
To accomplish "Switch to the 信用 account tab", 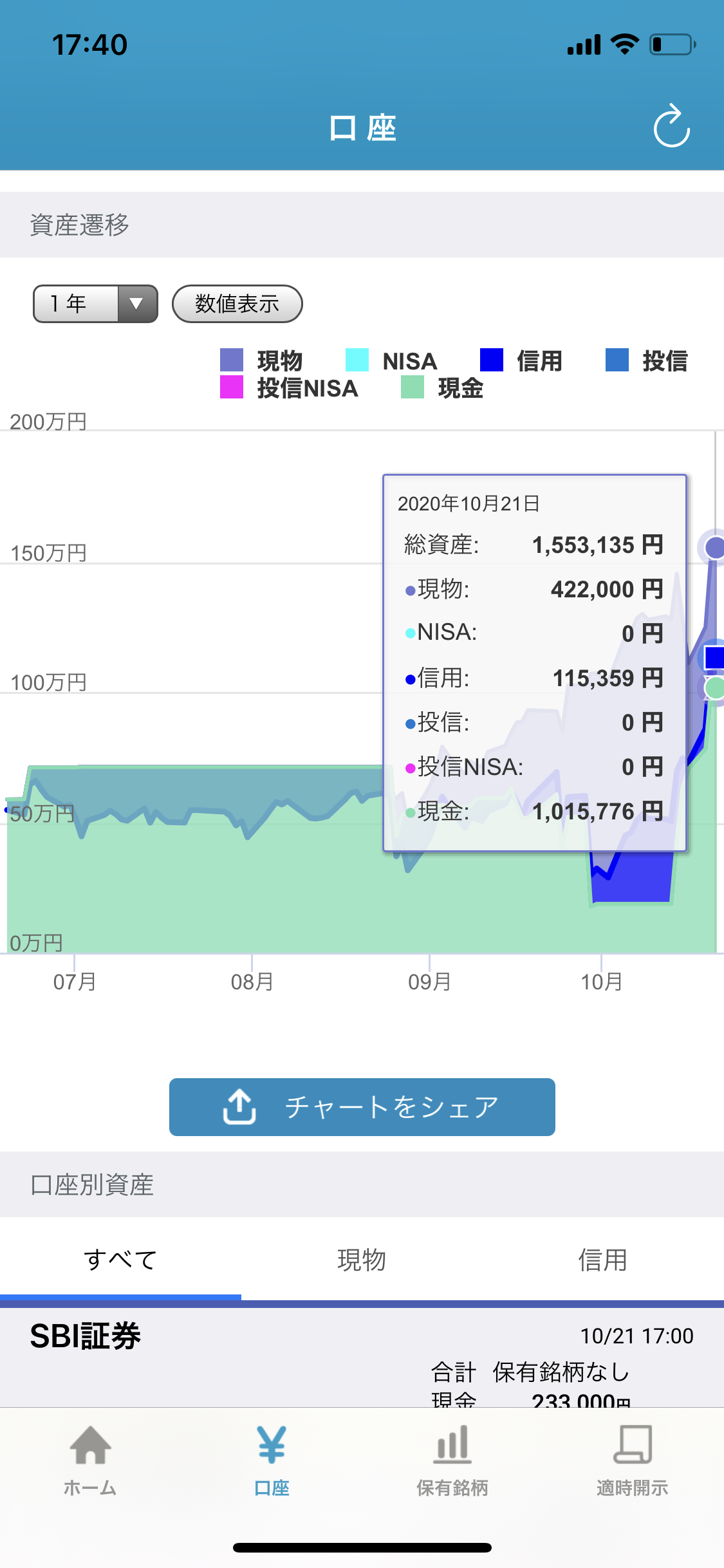I will point(602,1260).
